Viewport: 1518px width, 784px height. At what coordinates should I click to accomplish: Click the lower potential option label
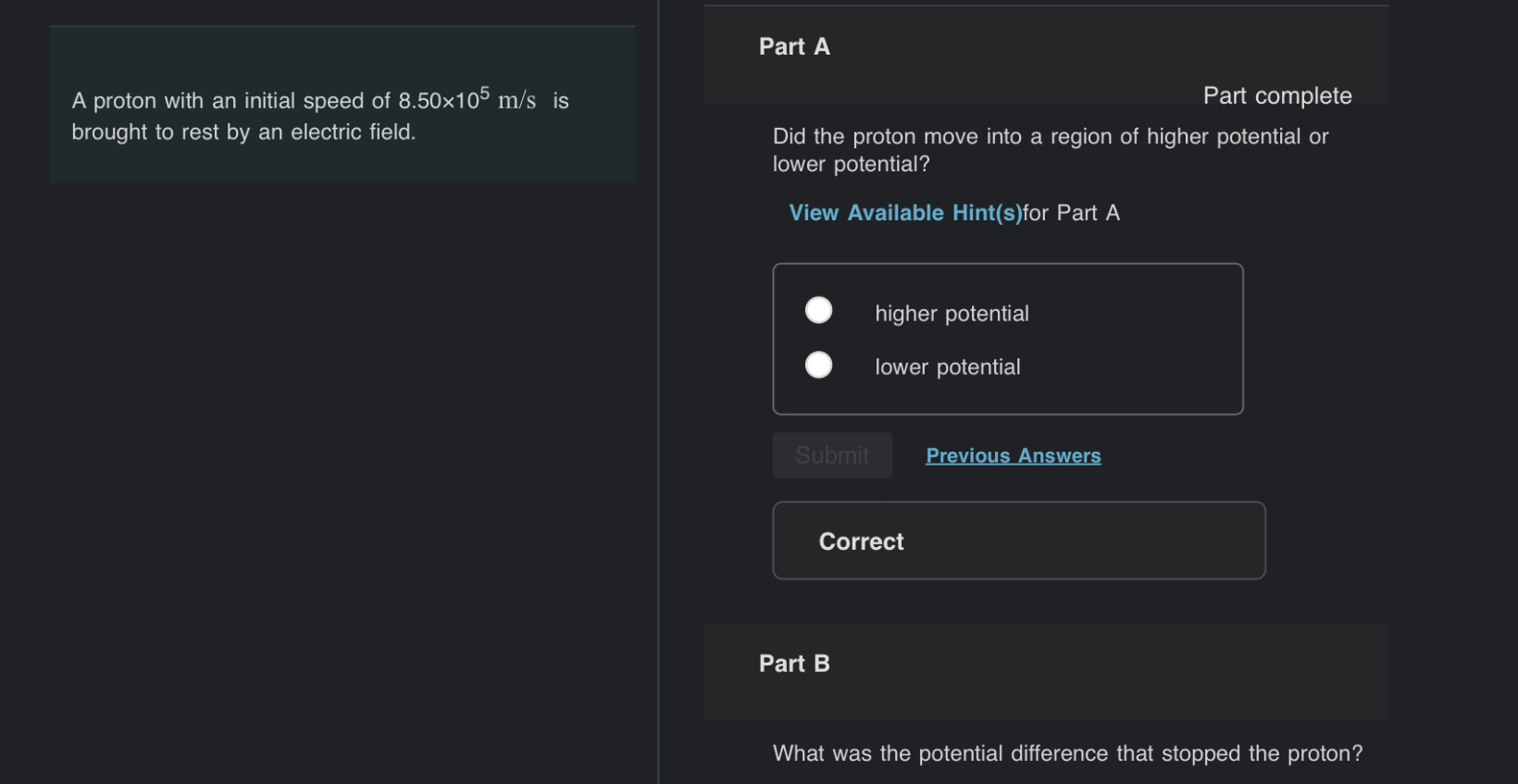(946, 367)
